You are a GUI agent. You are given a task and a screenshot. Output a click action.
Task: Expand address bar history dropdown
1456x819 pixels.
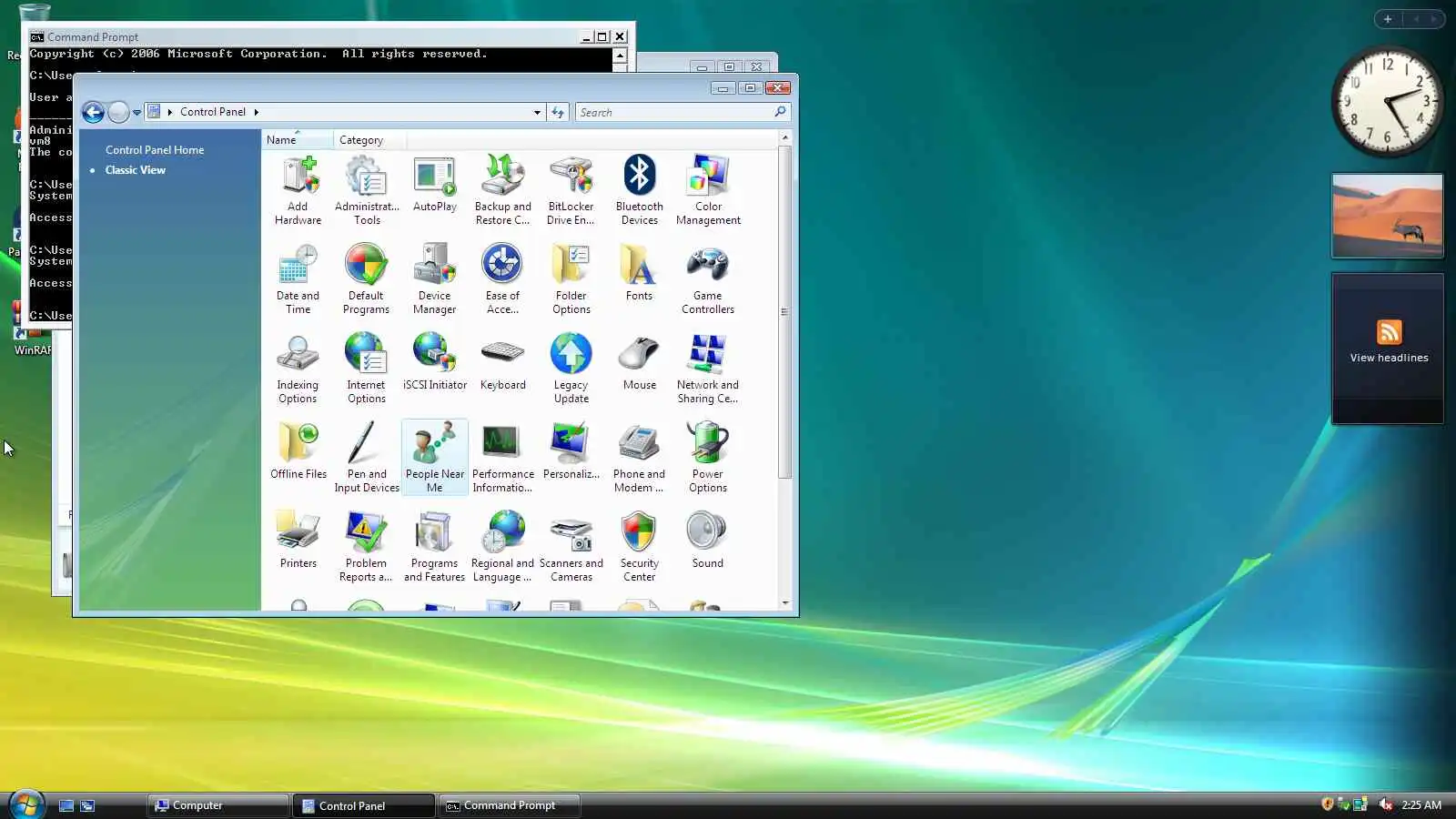(x=537, y=113)
